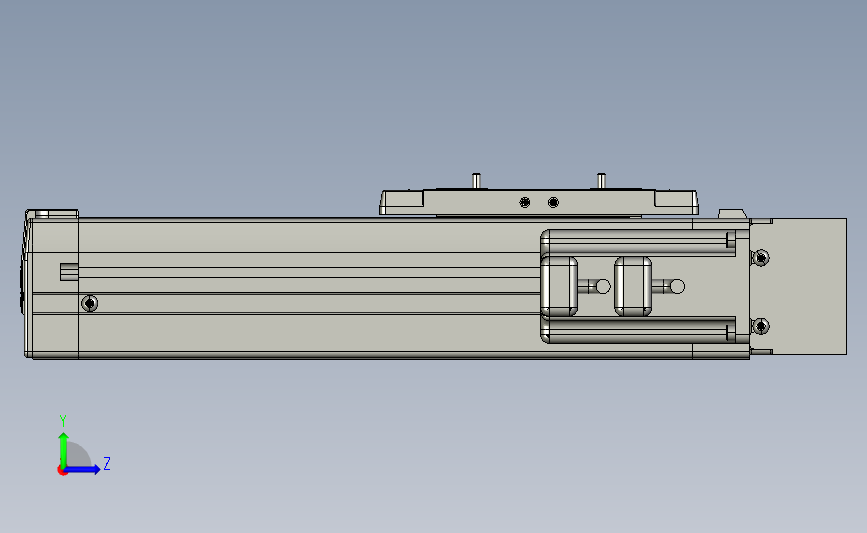867x533 pixels.
Task: Select the small rectangular stopper at the slot's left end
Action: pos(69,272)
